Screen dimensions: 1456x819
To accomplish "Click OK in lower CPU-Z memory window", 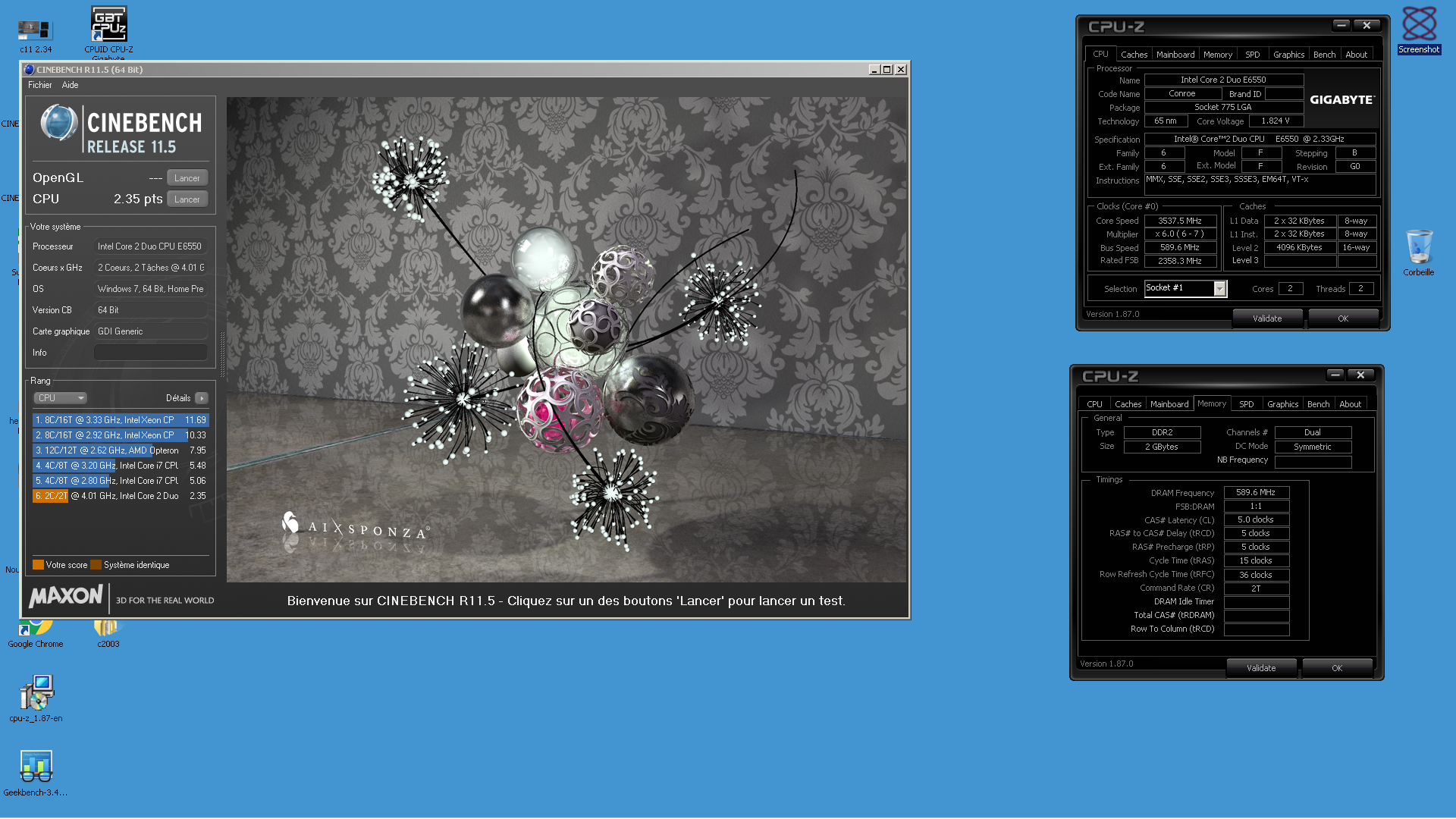I will point(1337,668).
